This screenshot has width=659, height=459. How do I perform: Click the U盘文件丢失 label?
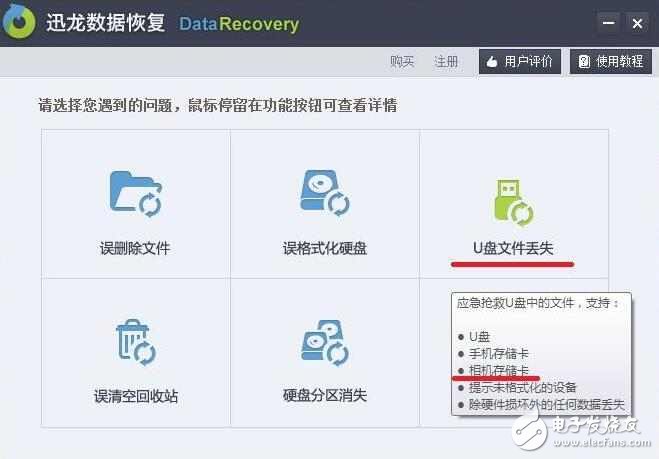pyautogui.click(x=513, y=248)
